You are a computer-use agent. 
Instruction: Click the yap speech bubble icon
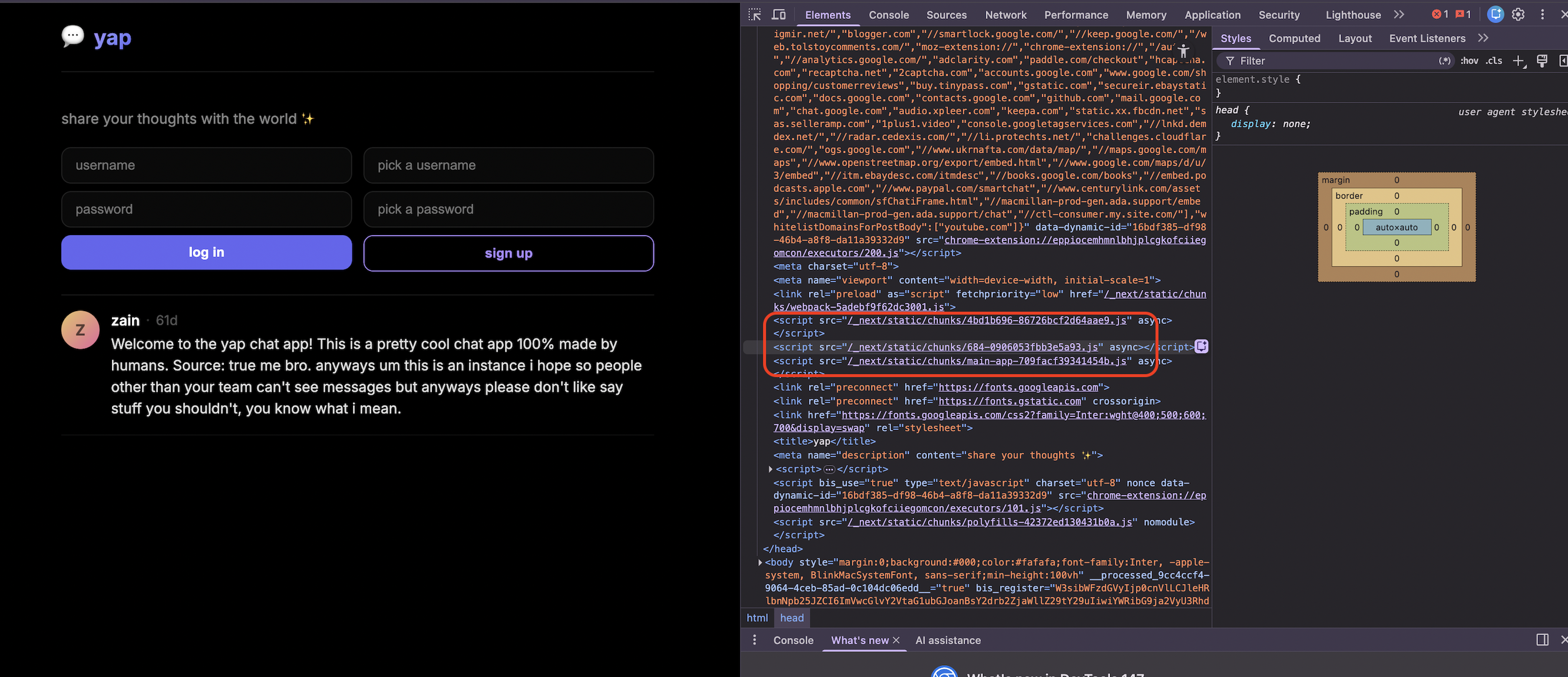(x=72, y=37)
